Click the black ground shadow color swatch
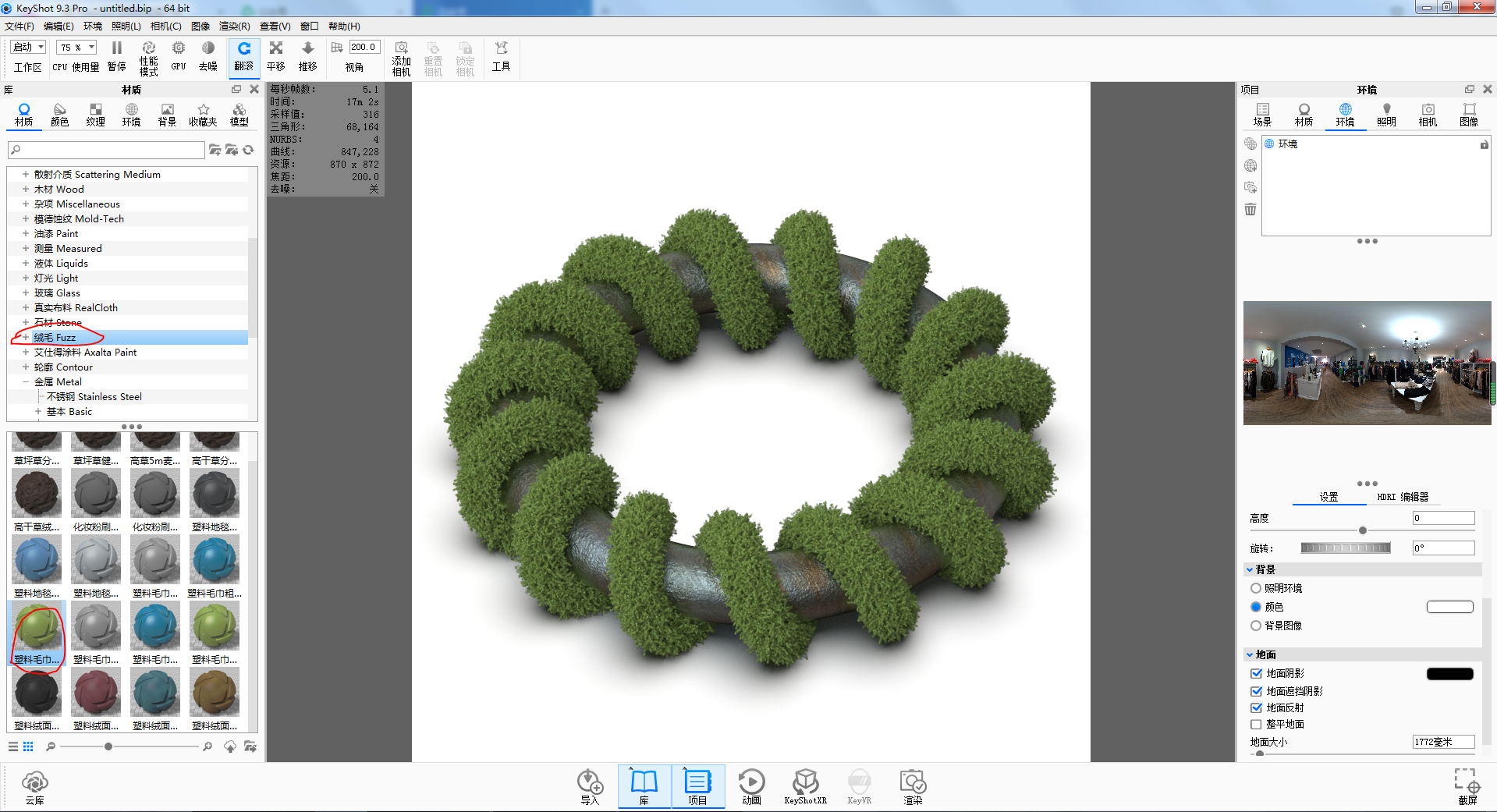Screen dimensions: 1497x812 click(1449, 674)
